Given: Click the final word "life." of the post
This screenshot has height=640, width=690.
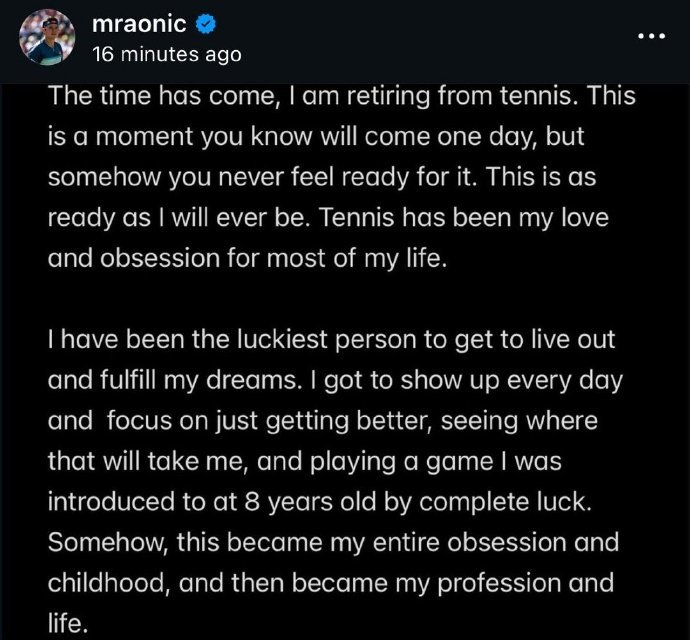Looking at the screenshot, I should [x=68, y=624].
